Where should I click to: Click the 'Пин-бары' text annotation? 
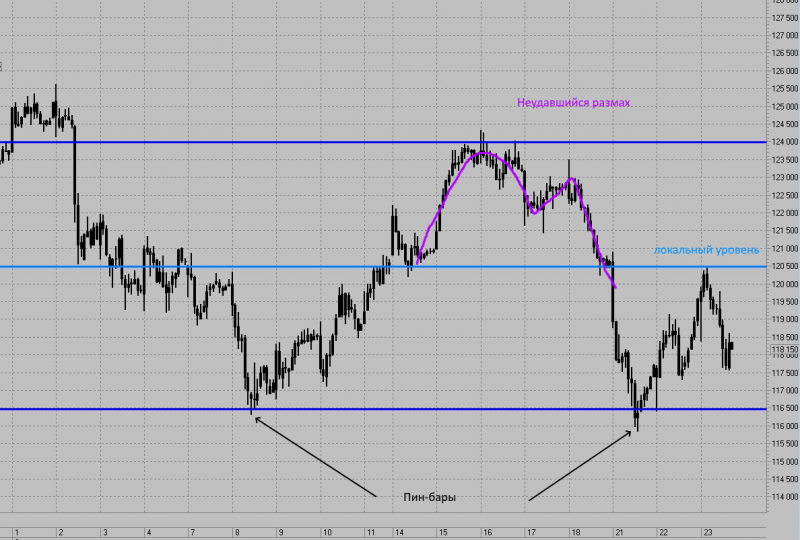[x=430, y=497]
